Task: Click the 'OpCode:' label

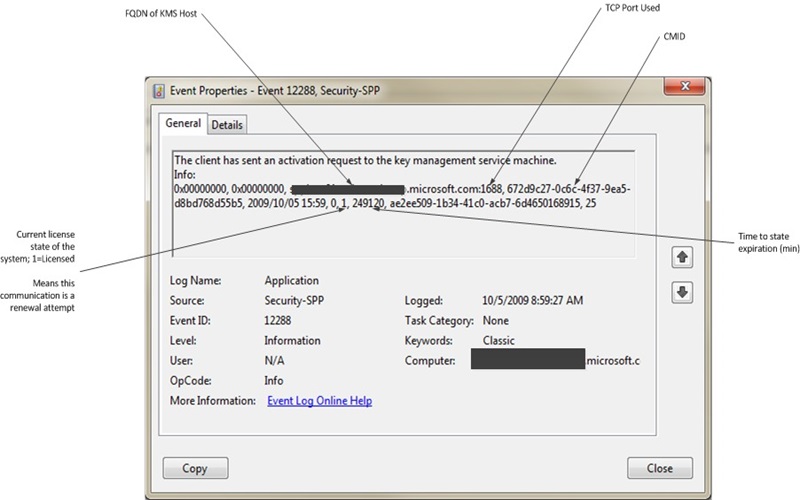Action: [191, 381]
